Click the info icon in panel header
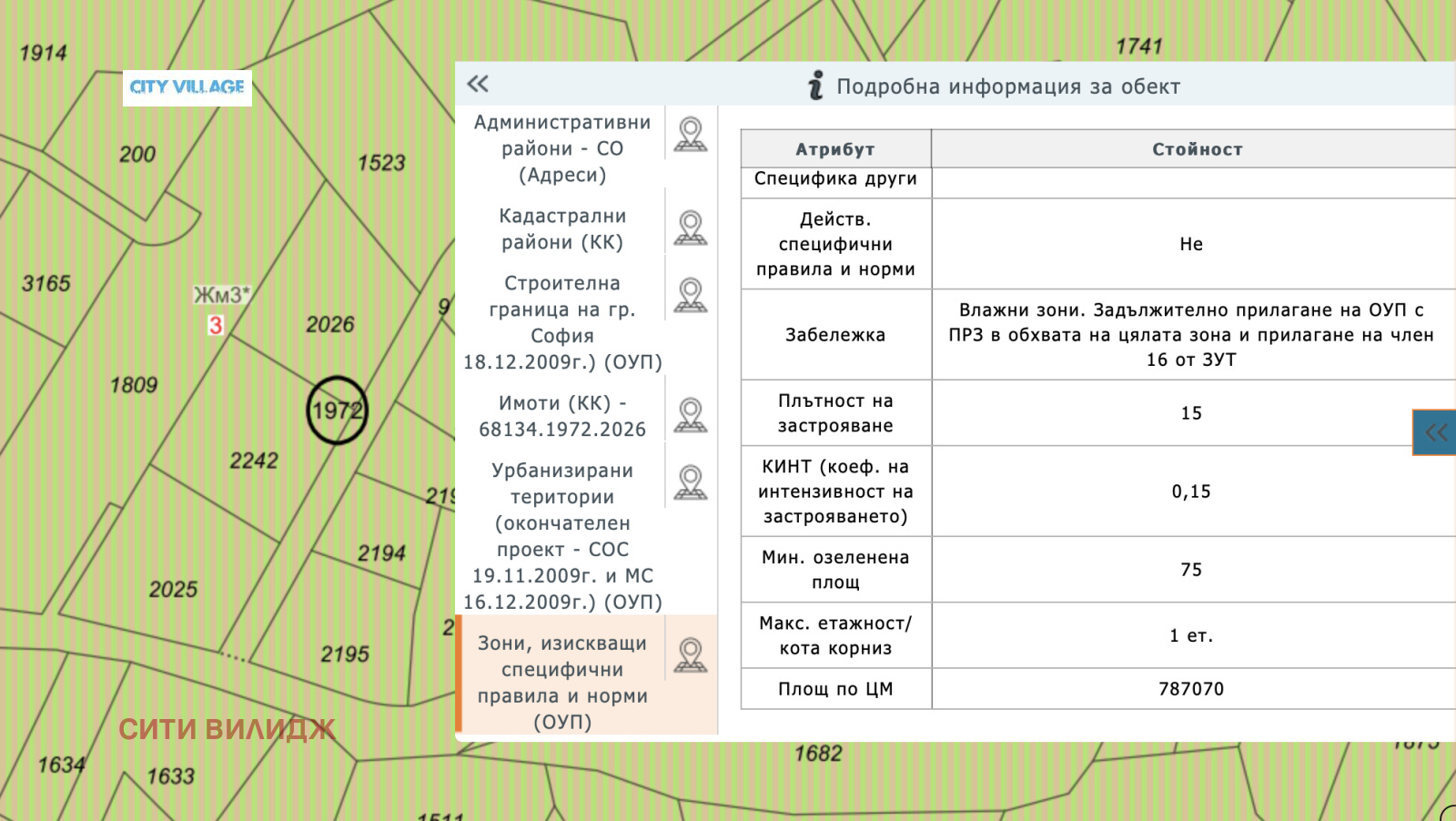Viewport: 1456px width, 821px height. point(815,86)
